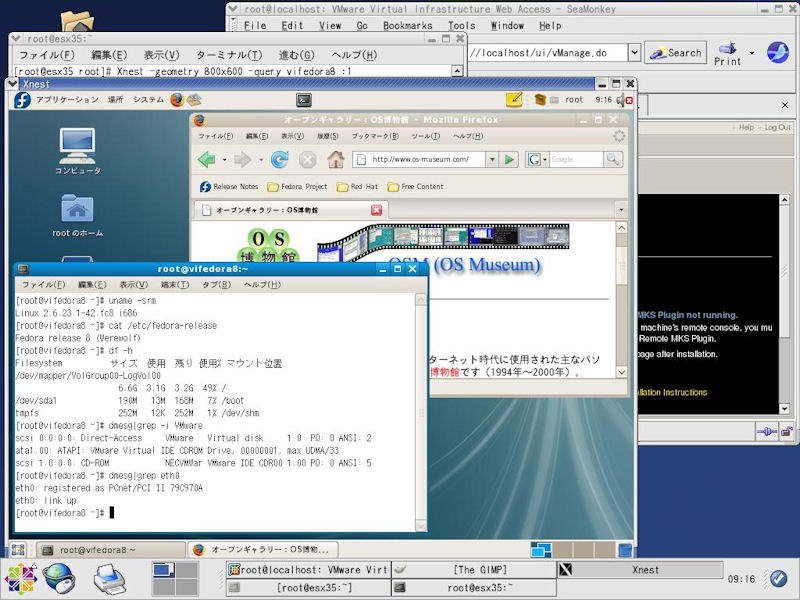Go to Firefox home page icon
The height and width of the screenshot is (600, 800).
(335, 160)
